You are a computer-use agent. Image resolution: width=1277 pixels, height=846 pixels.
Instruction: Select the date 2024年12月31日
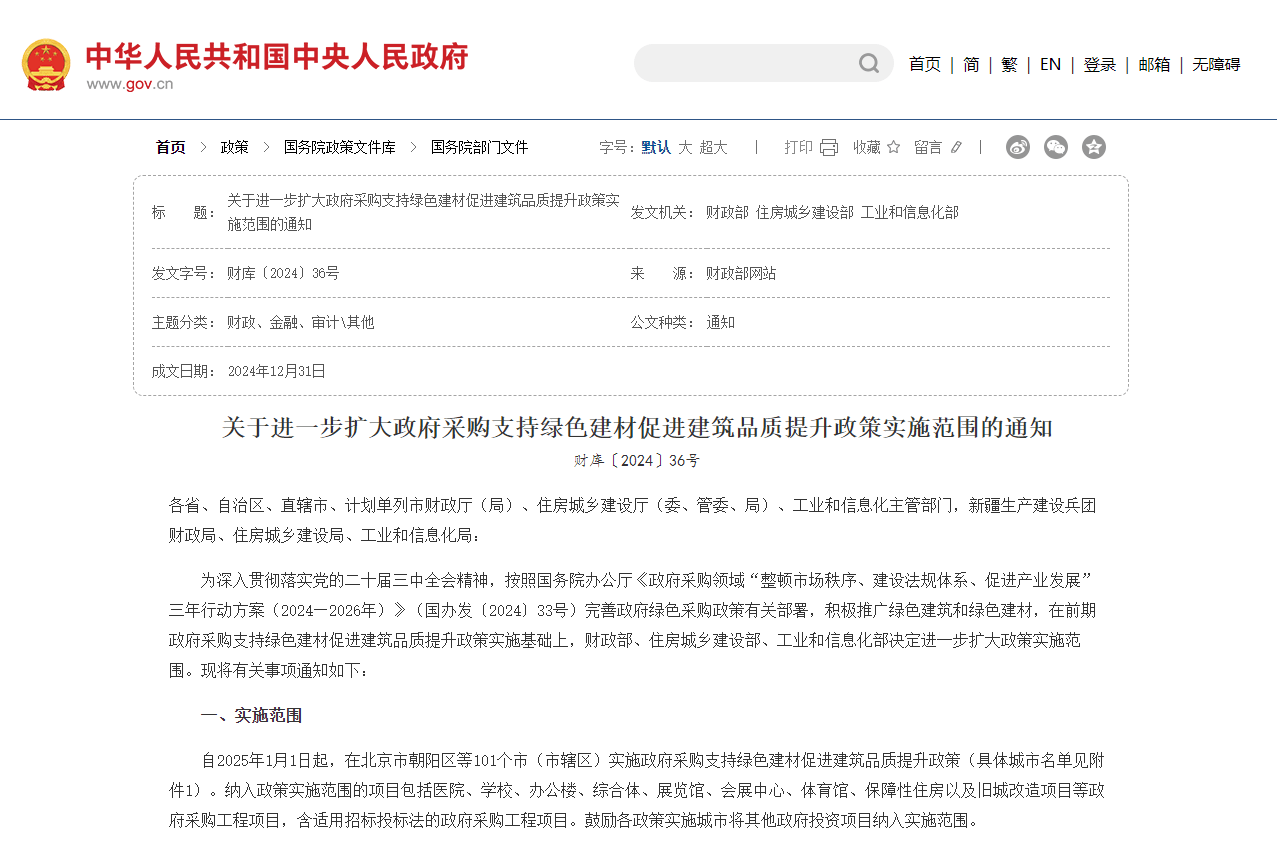(x=277, y=371)
